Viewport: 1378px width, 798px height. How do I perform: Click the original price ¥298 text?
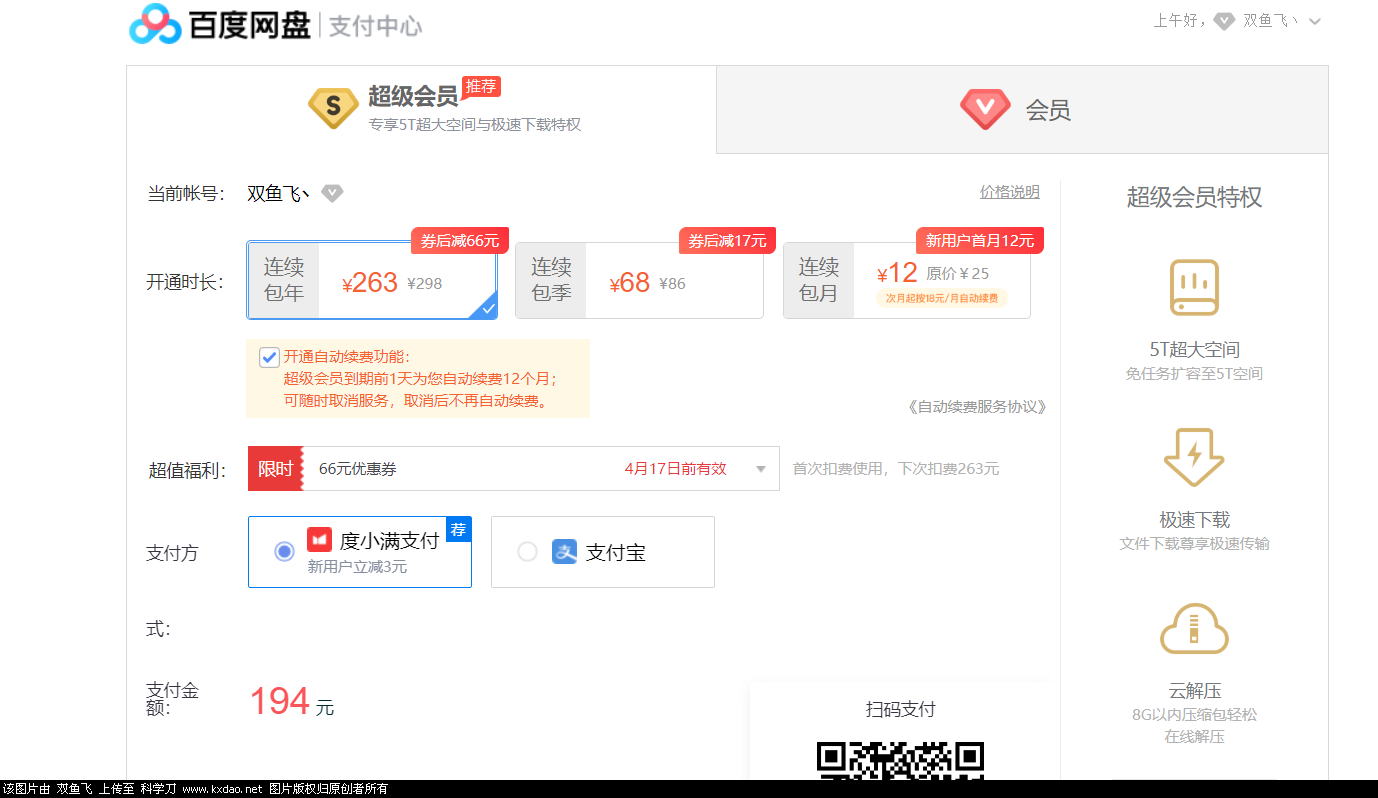(x=425, y=284)
